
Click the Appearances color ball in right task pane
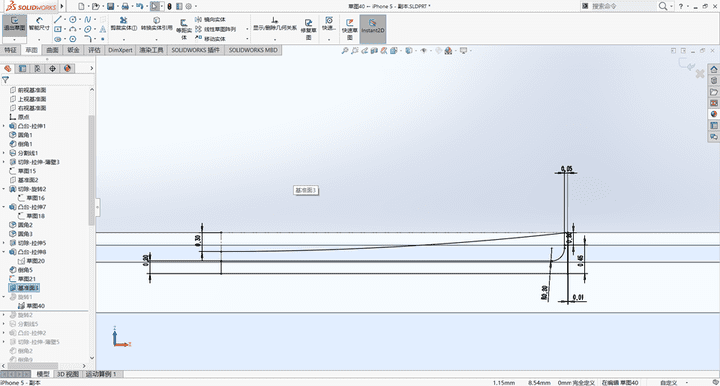[714, 114]
